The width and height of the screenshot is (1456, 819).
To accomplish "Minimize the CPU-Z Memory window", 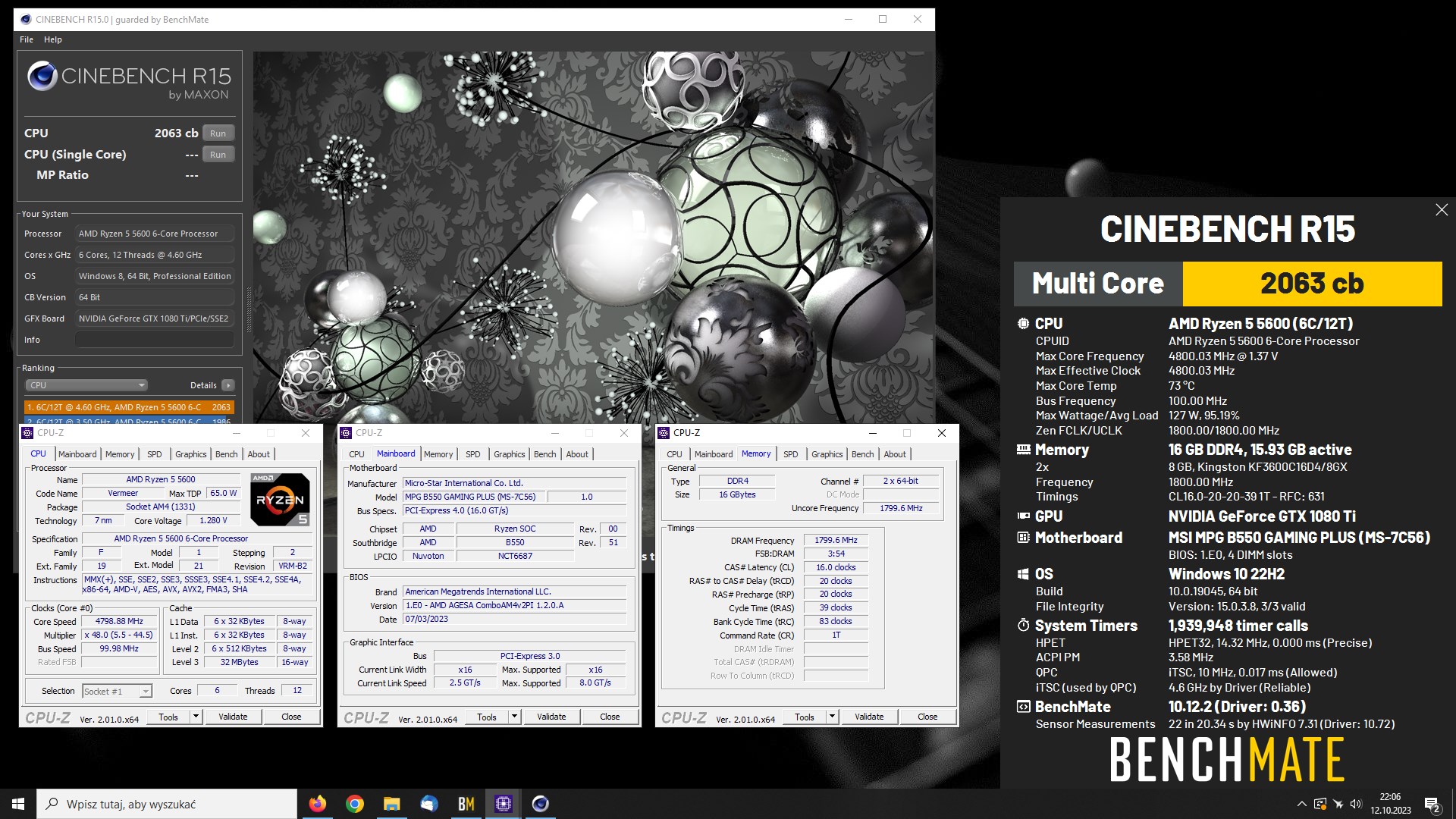I will coord(872,433).
